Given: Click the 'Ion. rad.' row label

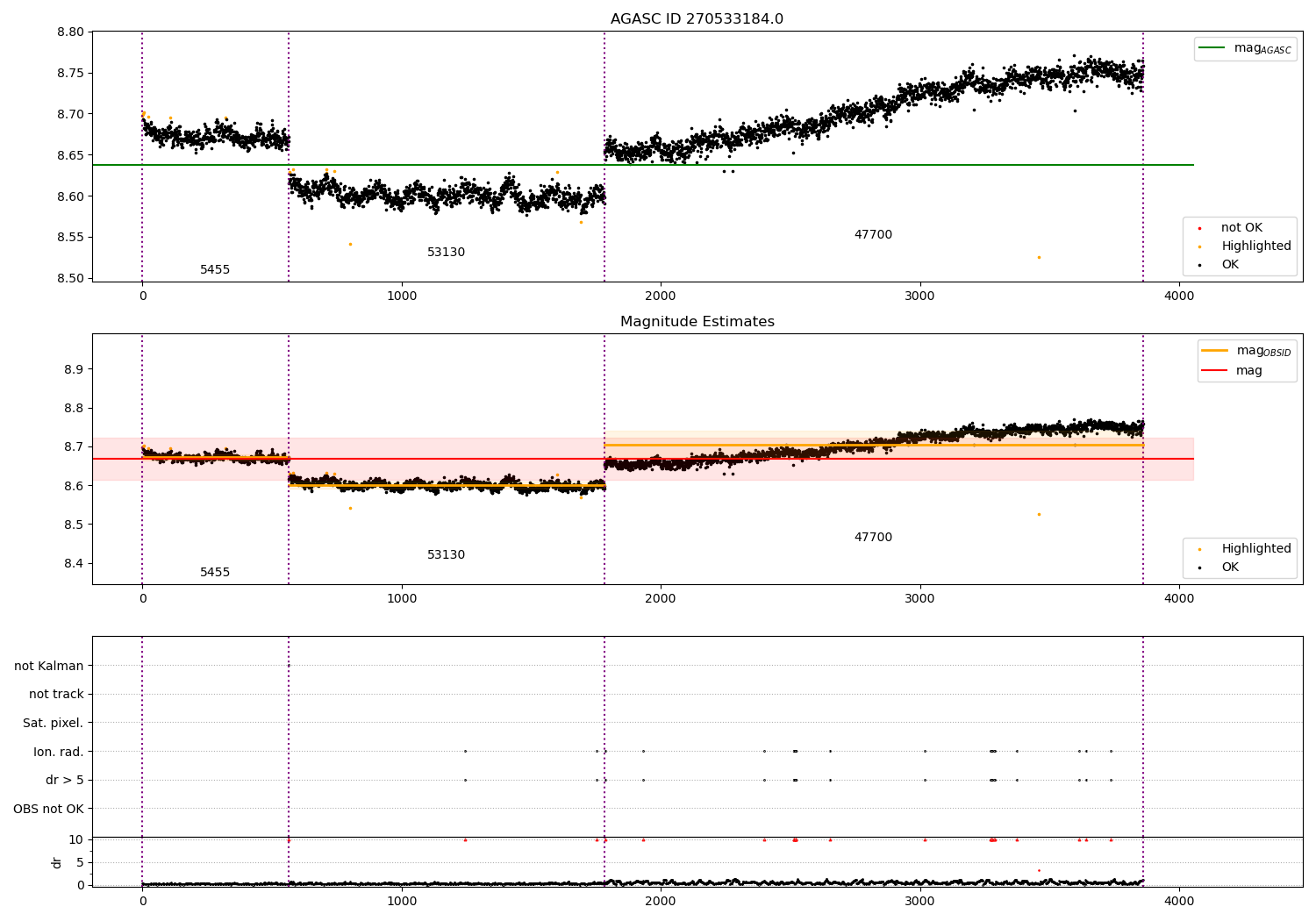Looking at the screenshot, I should click(59, 752).
